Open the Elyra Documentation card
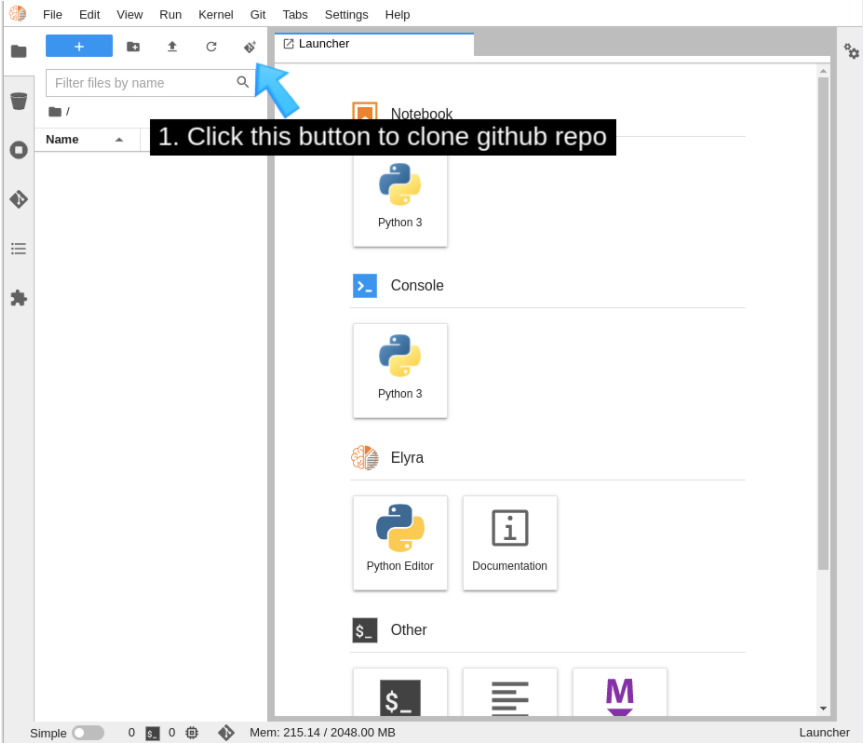The image size is (866, 743). pos(509,542)
